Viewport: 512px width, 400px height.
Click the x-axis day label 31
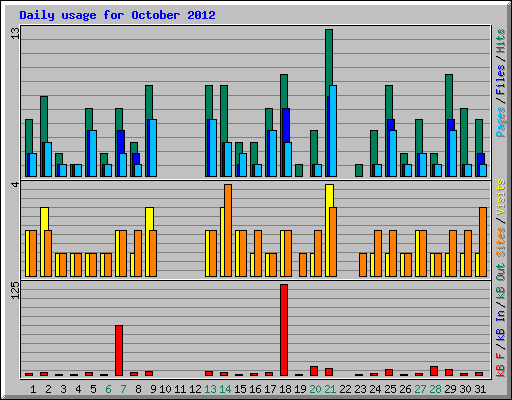tap(480, 389)
